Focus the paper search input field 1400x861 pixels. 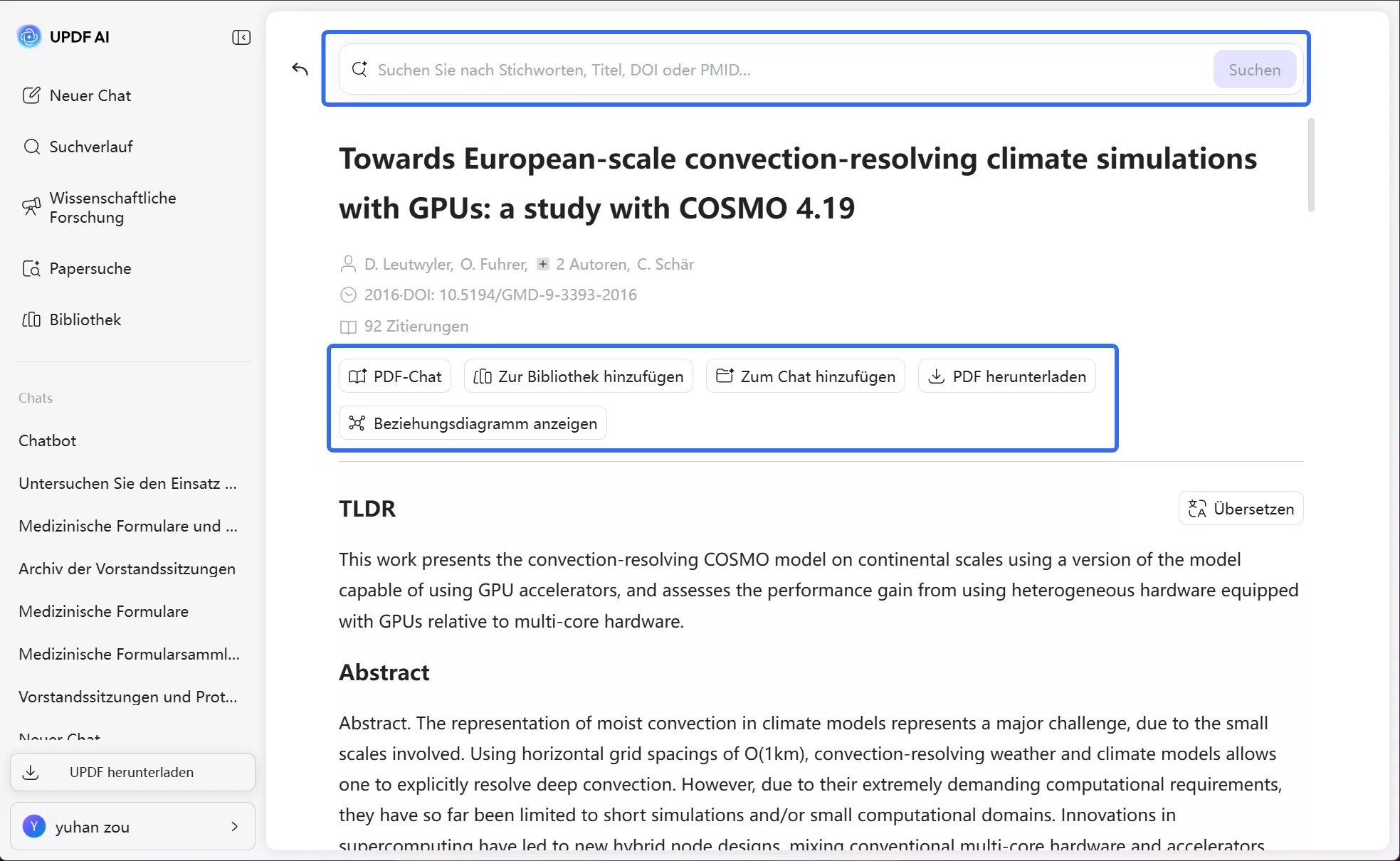click(x=783, y=70)
